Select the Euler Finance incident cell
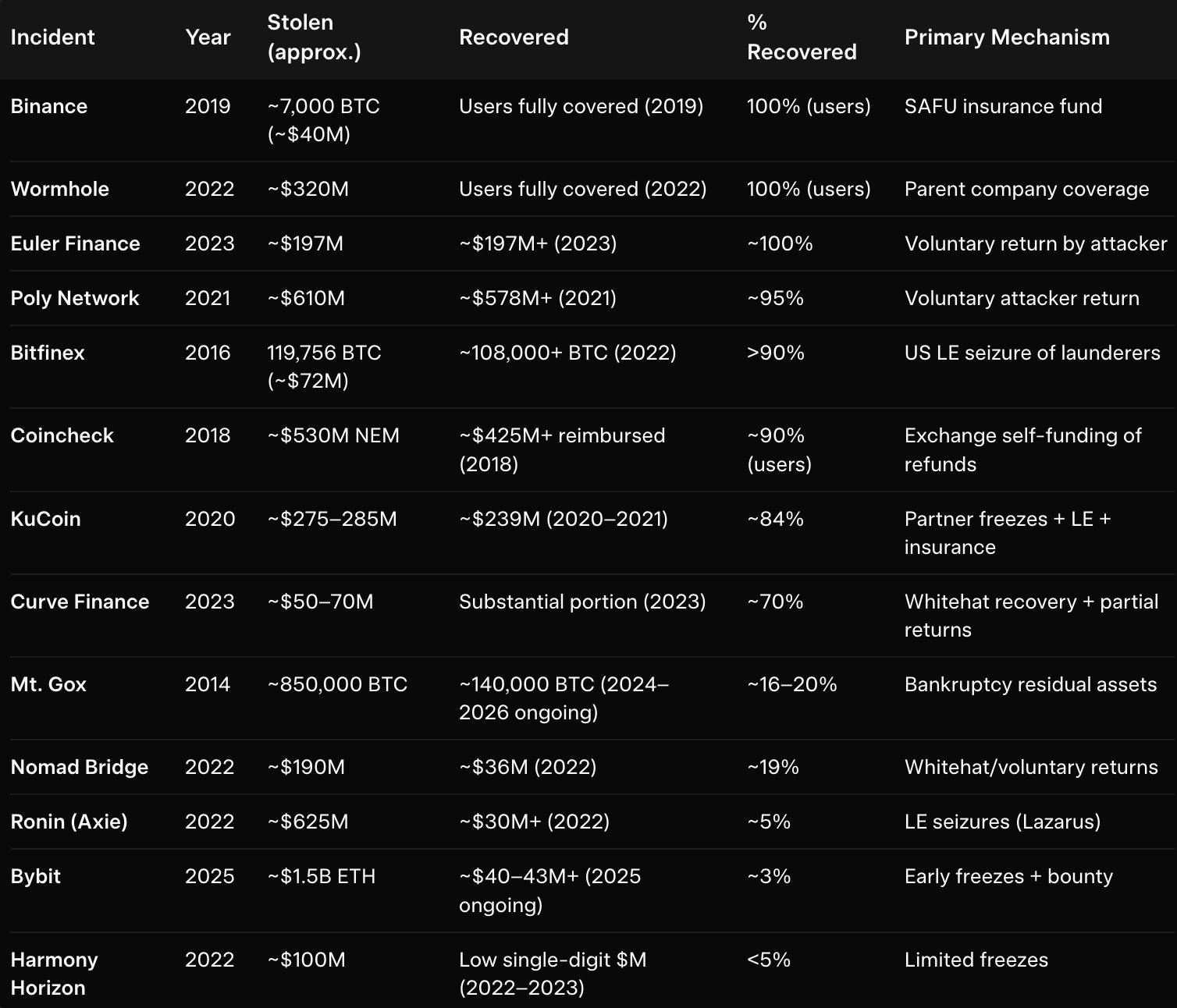The width and height of the screenshot is (1177, 1008). 75,243
